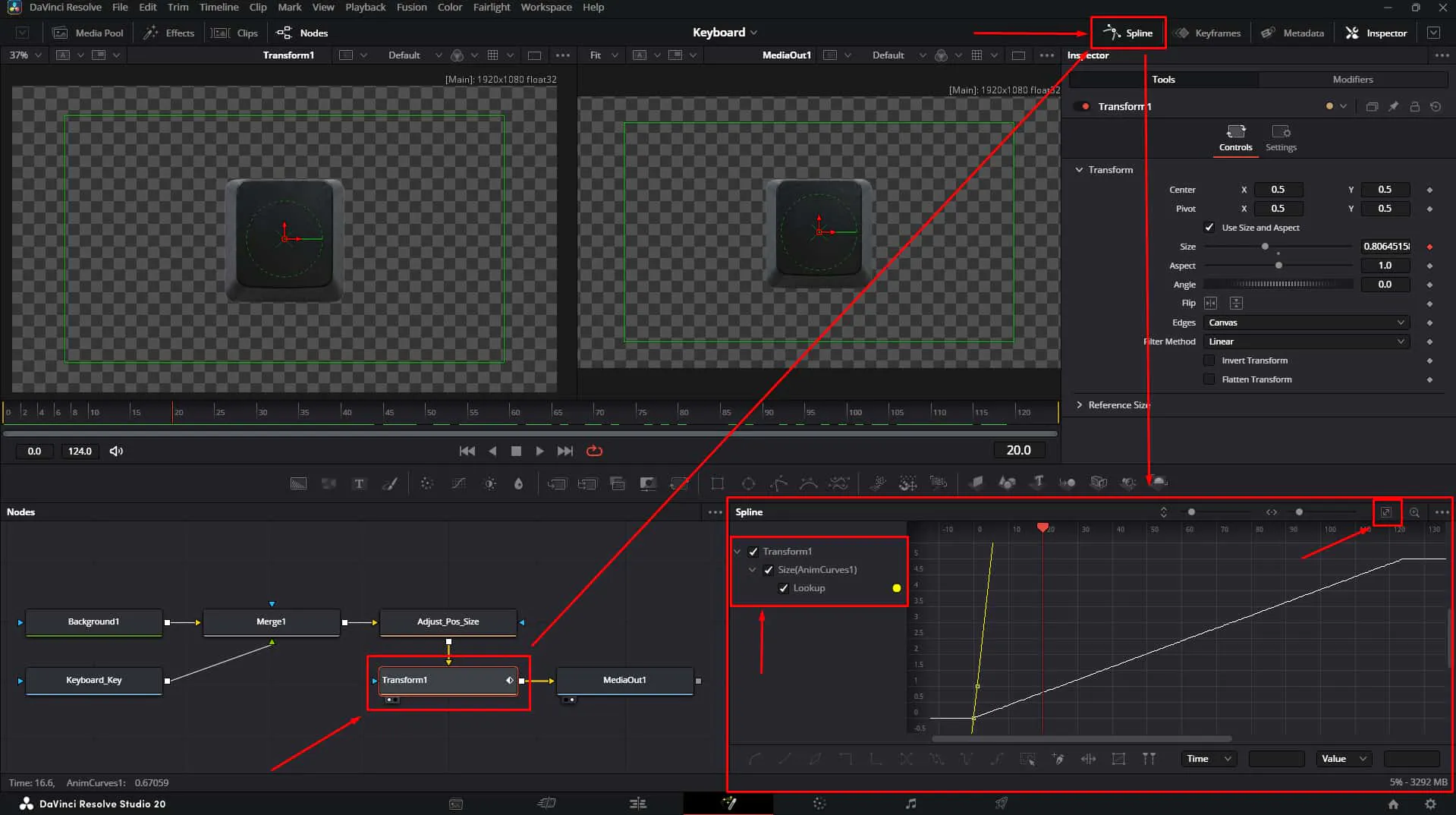
Task: Set spline keyframes to Linear
Action: [785, 759]
